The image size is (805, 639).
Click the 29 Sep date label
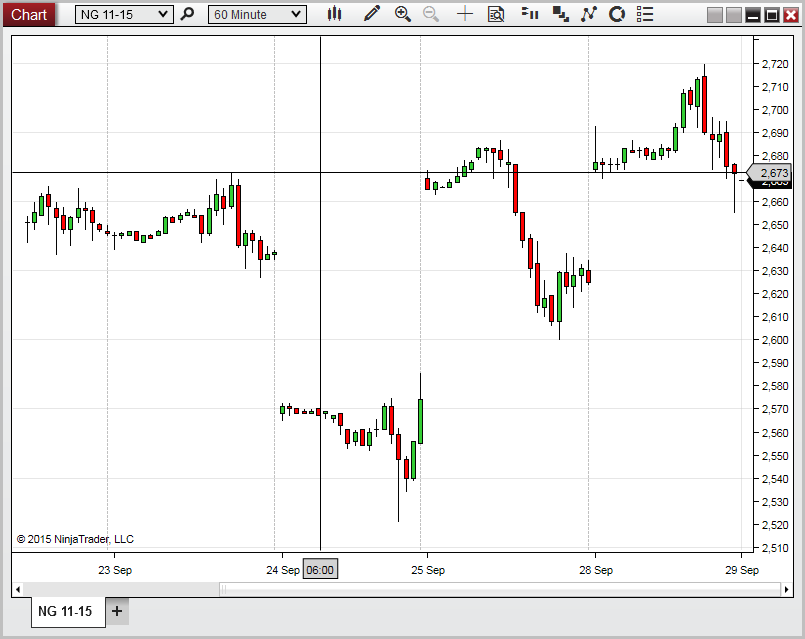[x=742, y=570]
